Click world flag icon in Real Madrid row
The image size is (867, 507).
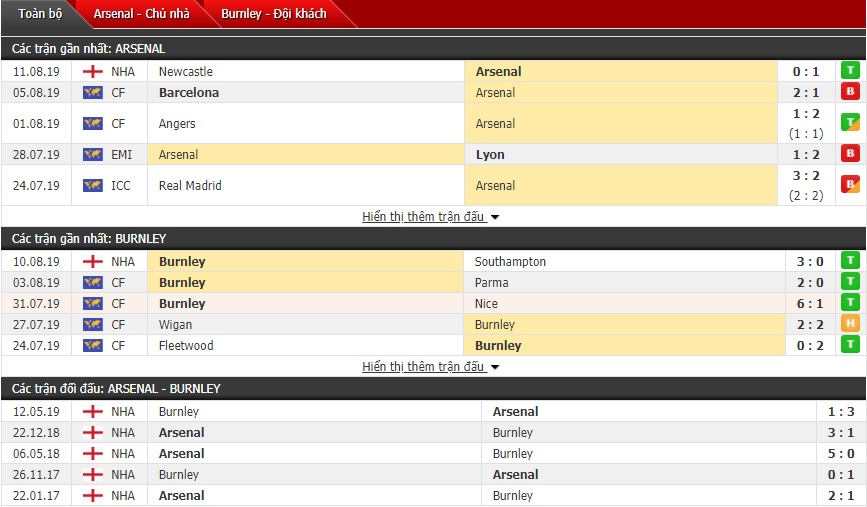click(93, 185)
